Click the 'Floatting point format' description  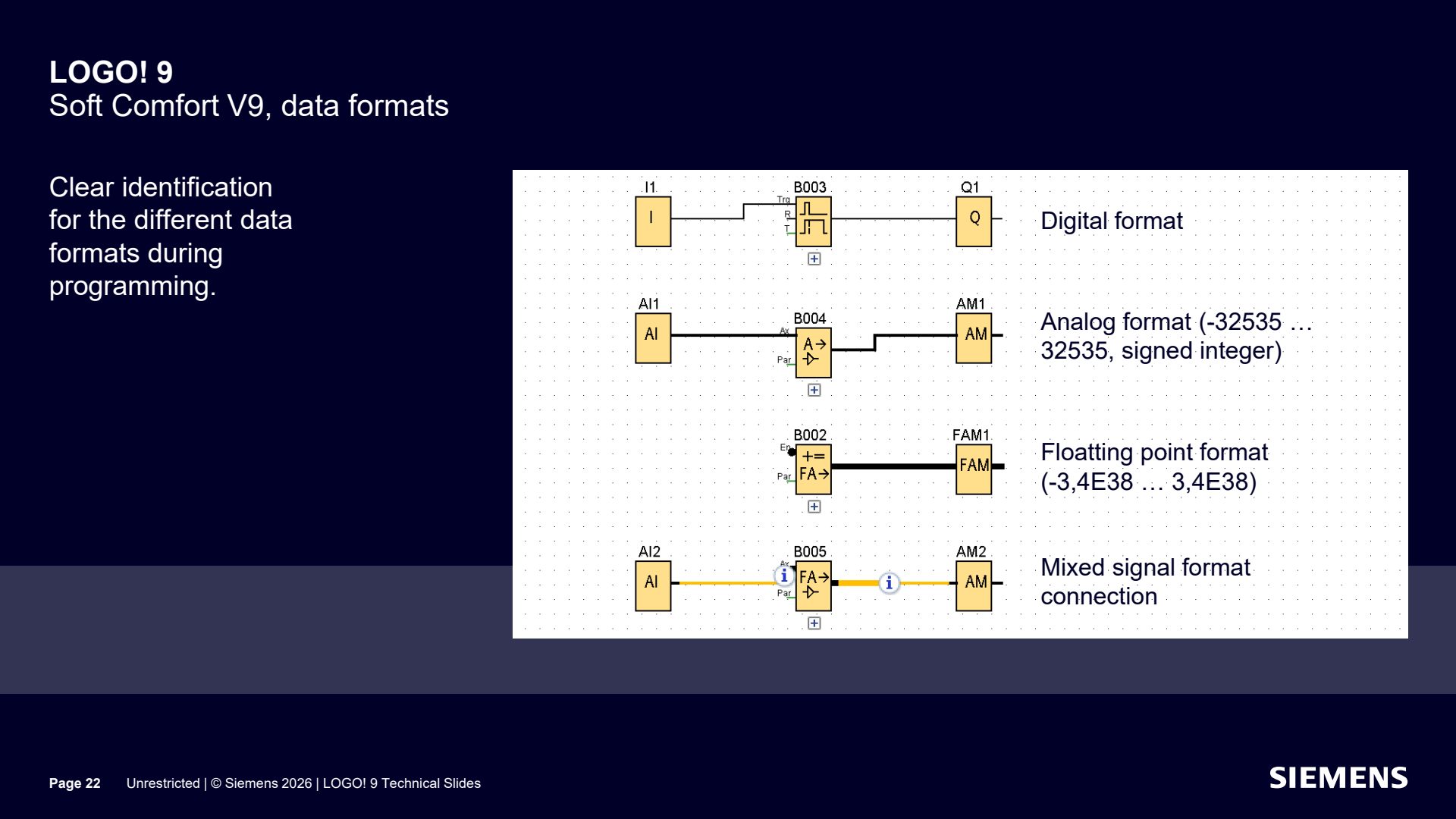[x=1154, y=467]
